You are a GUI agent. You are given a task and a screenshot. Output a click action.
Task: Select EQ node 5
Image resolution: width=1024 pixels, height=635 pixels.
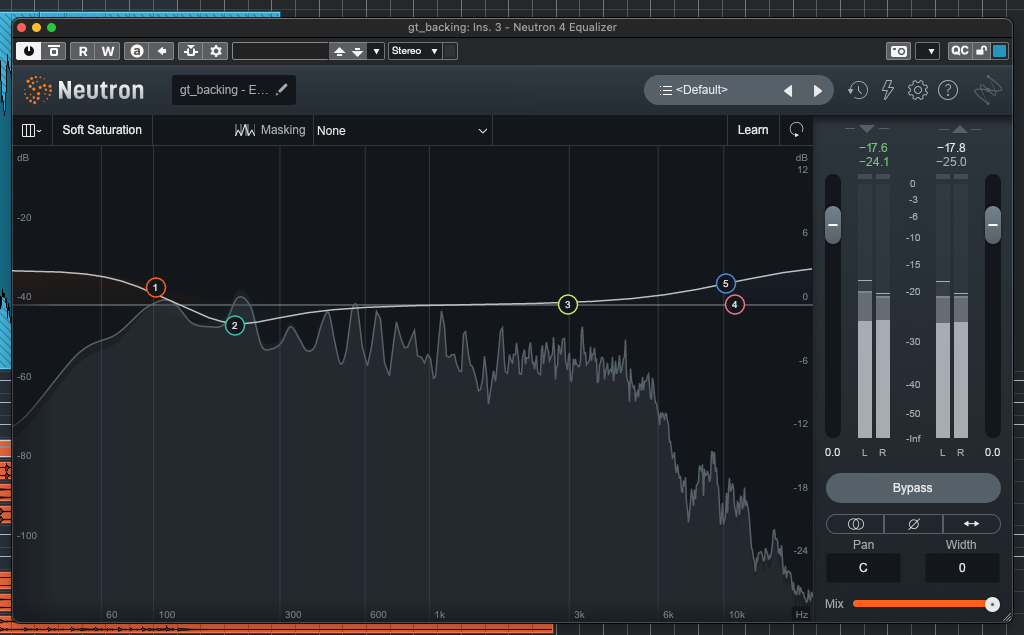[726, 284]
